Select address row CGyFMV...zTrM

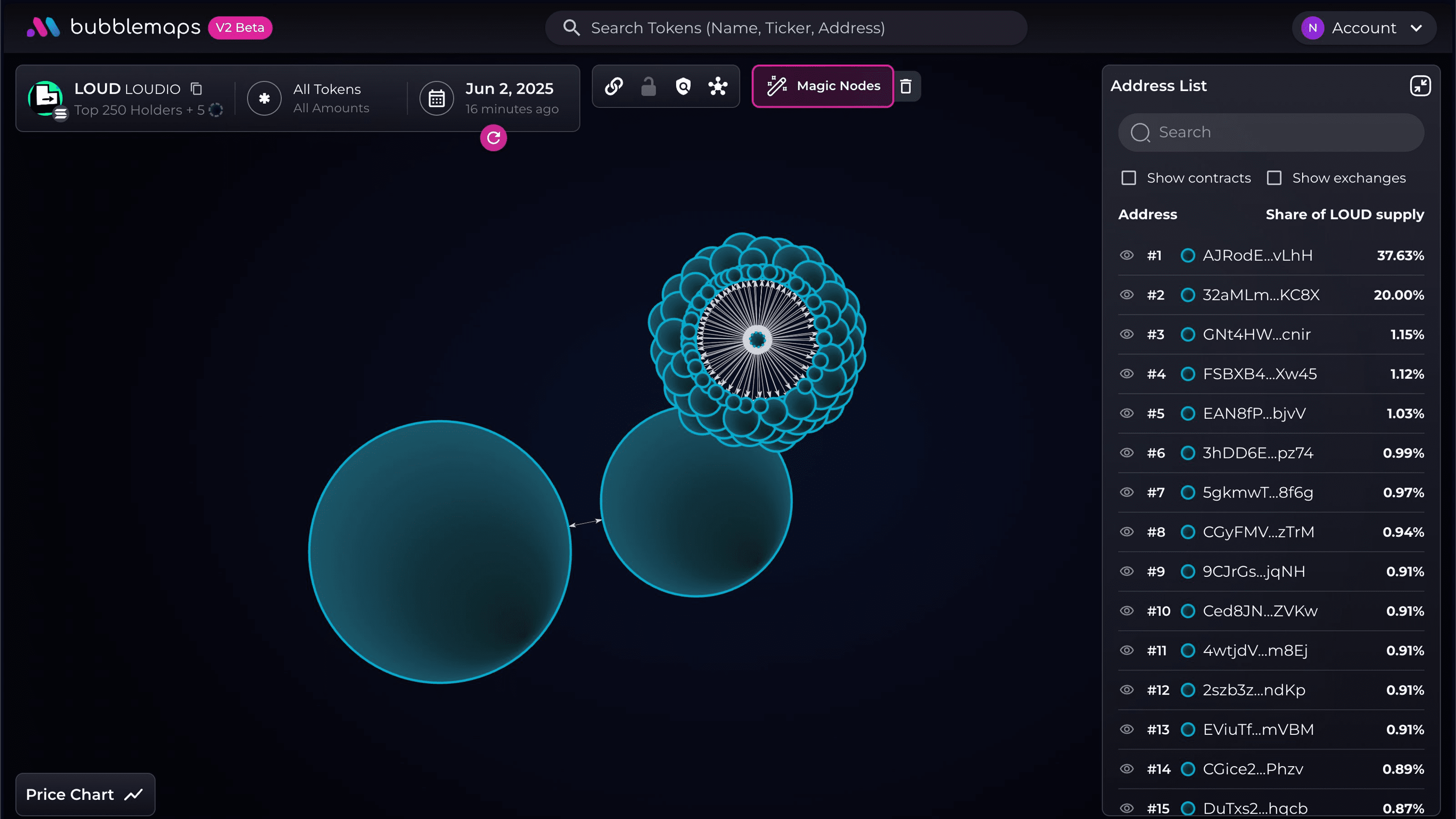1271,532
